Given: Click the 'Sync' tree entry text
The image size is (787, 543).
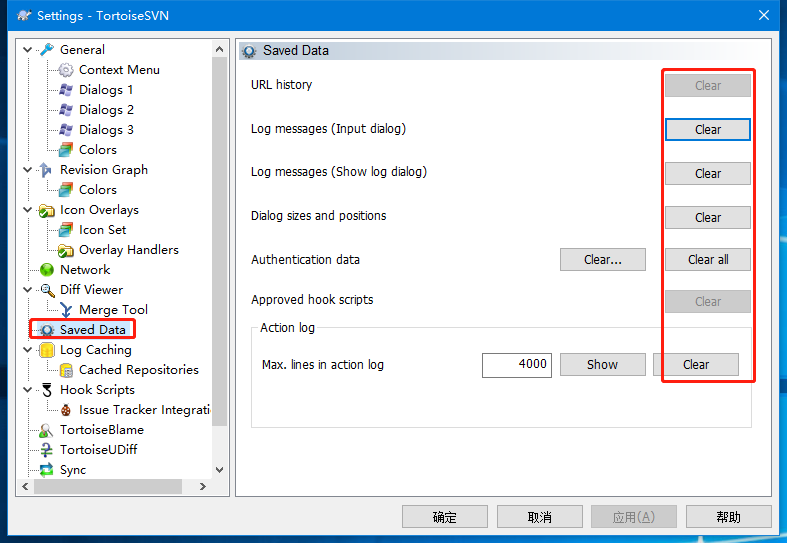Looking at the screenshot, I should (73, 470).
